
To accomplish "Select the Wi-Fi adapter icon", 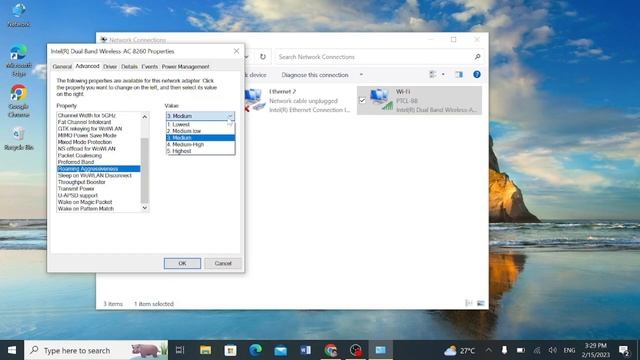I will (382, 100).
